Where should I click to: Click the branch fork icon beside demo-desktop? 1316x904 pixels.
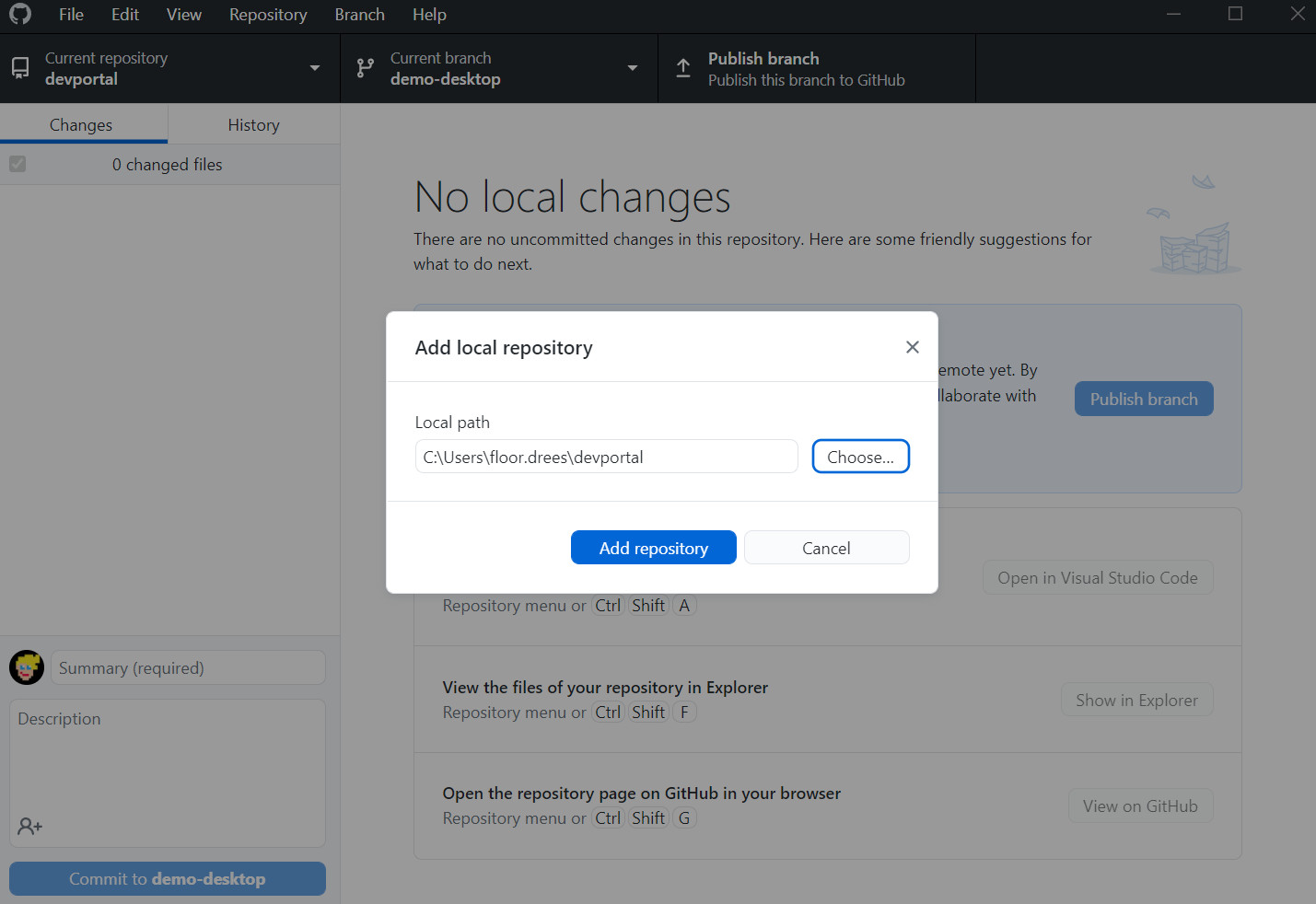[x=365, y=67]
